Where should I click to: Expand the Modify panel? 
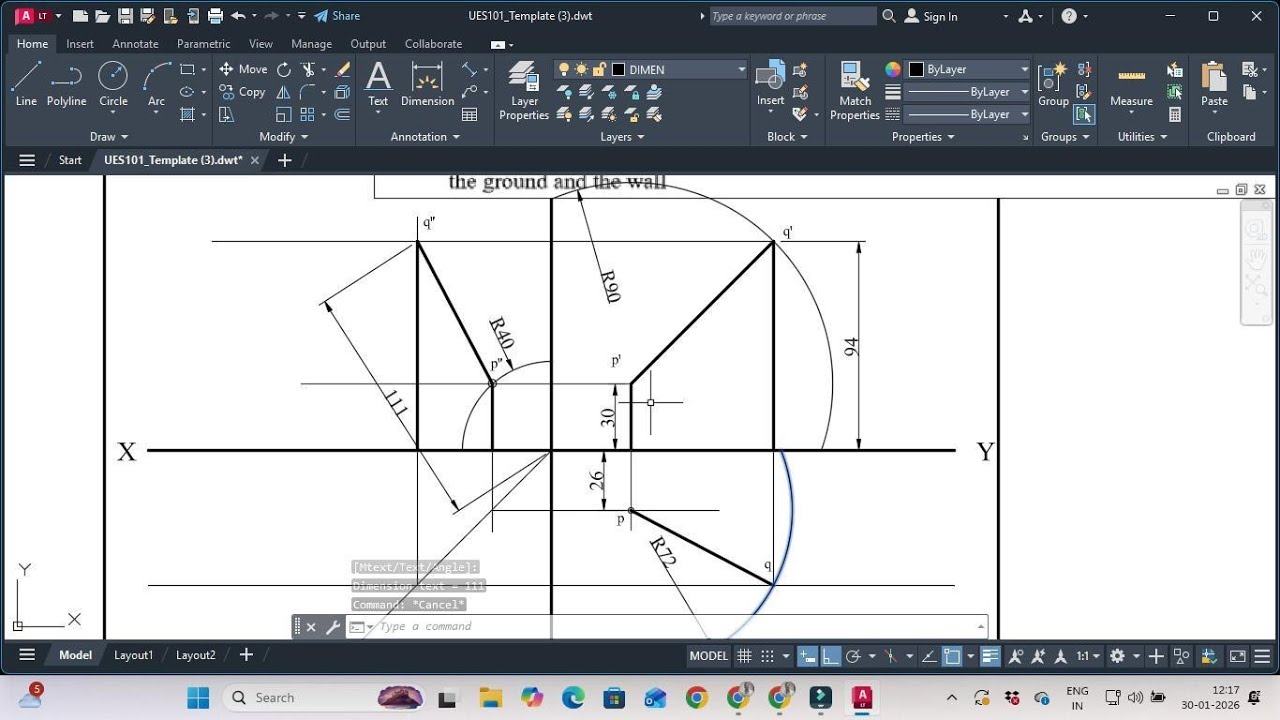283,137
